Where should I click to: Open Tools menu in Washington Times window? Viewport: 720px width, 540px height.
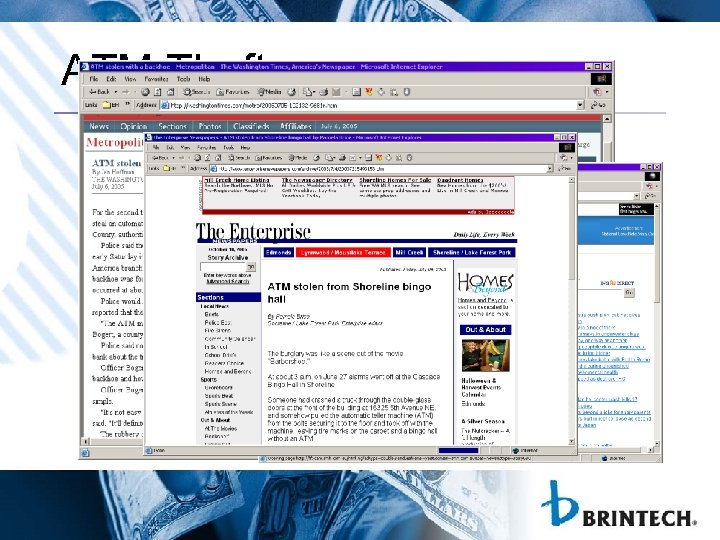coord(183,79)
